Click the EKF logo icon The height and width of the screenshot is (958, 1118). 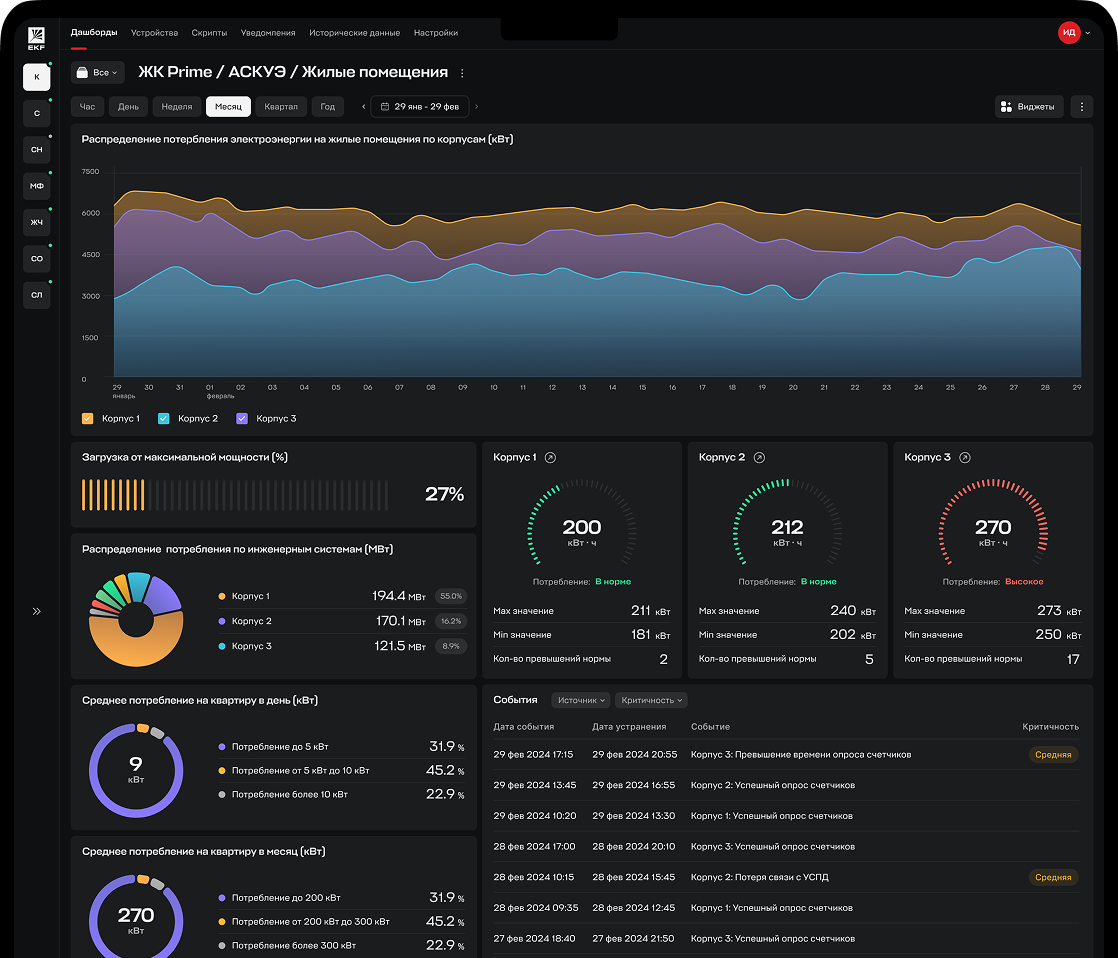(36, 38)
